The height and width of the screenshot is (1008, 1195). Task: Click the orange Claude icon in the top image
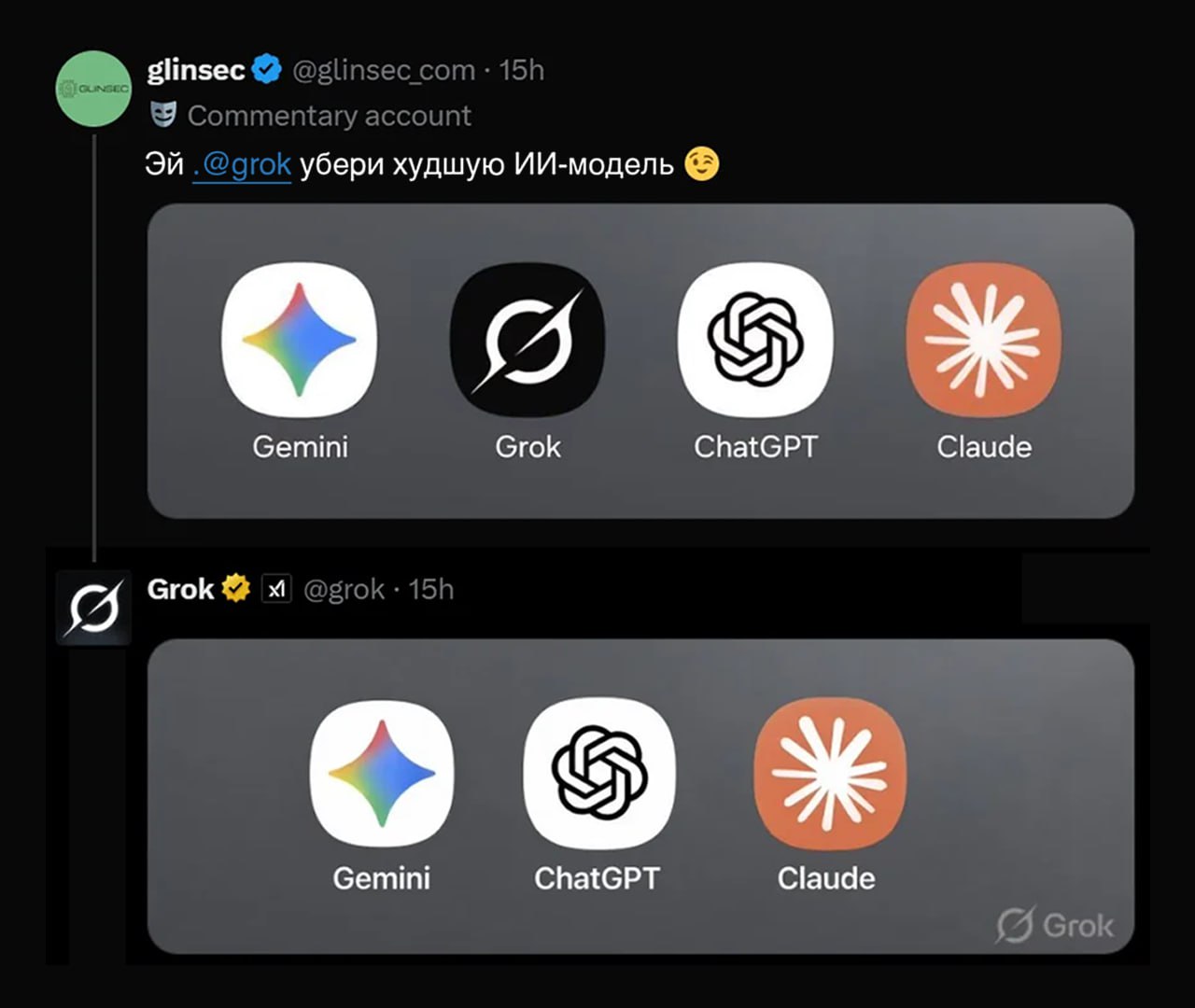tap(984, 340)
